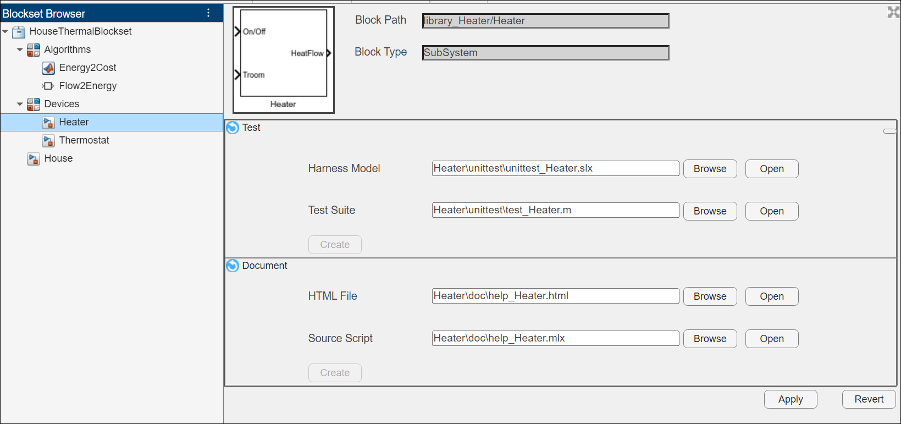901x424 pixels.
Task: Collapse the HouseThermalBlockset tree node
Action: click(x=5, y=32)
